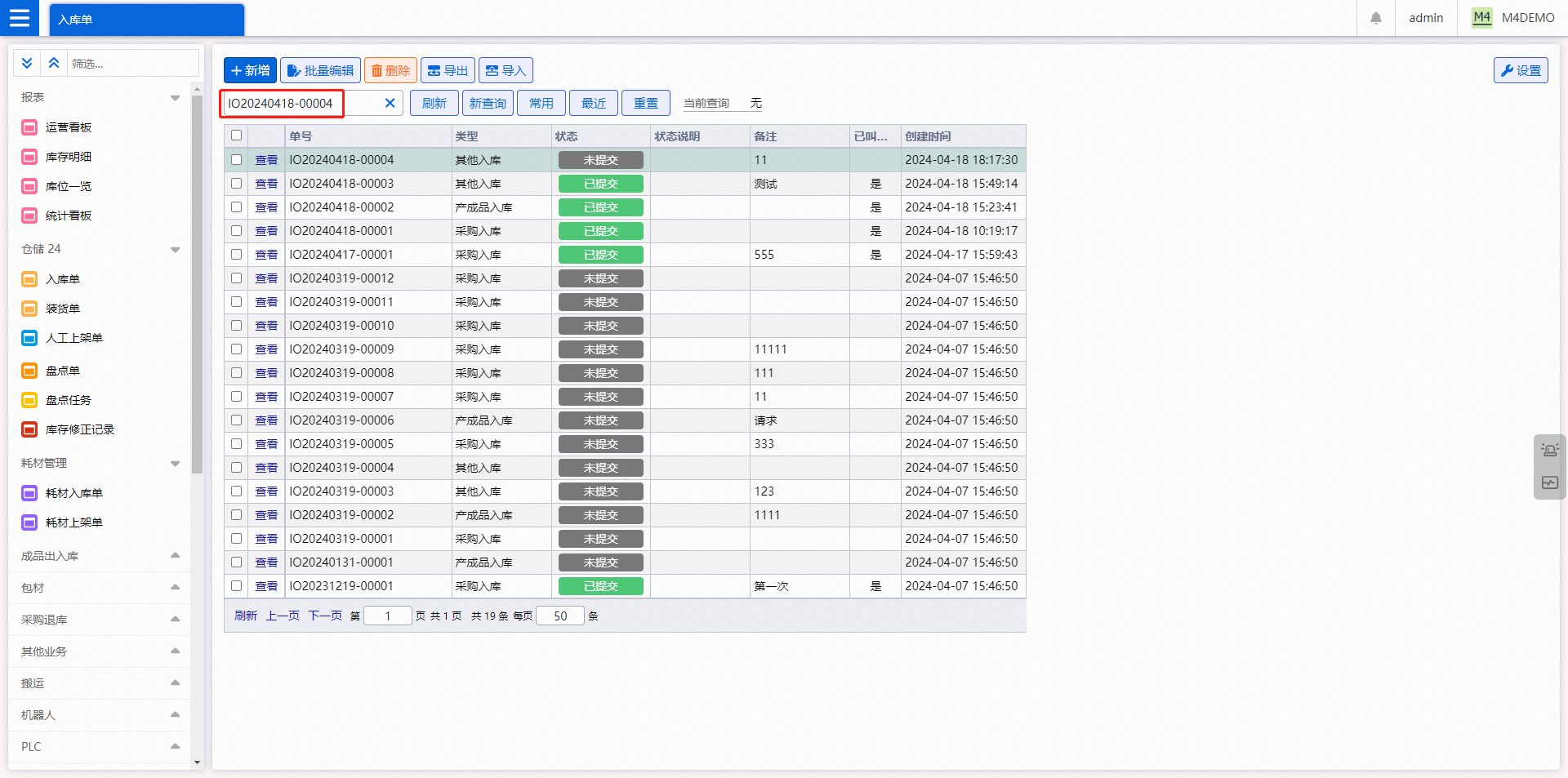Image resolution: width=1568 pixels, height=778 pixels.
Task: Click 重置 reset button
Action: pyautogui.click(x=646, y=103)
